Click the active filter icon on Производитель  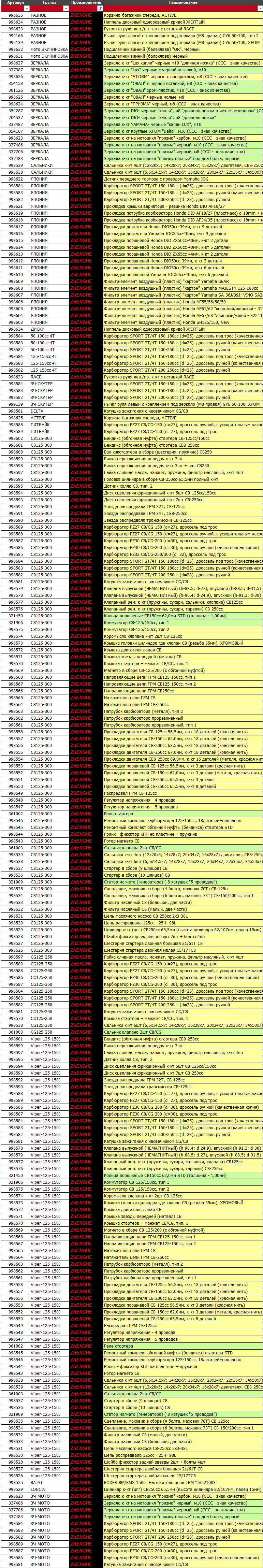100,9
